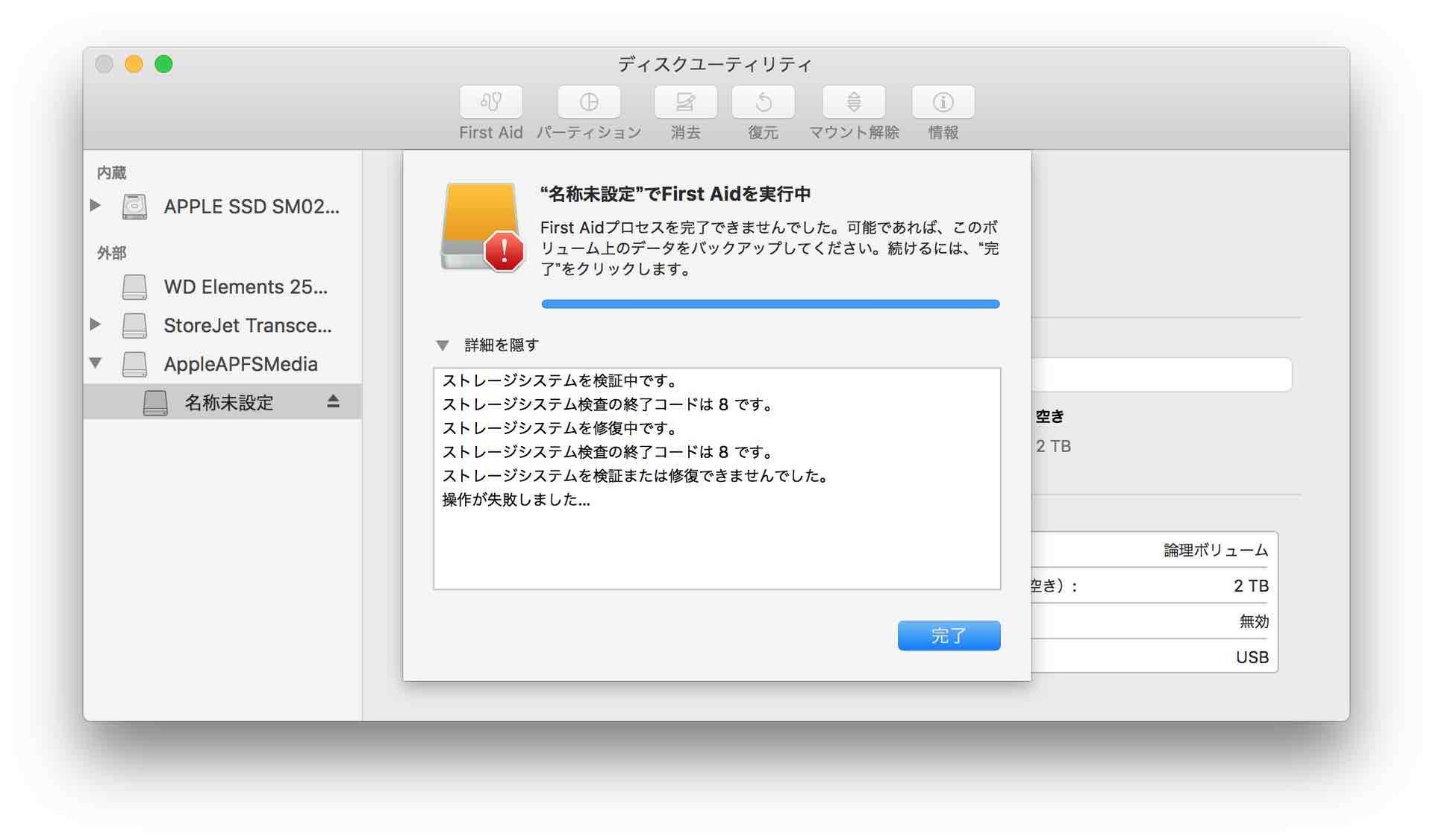The height and width of the screenshot is (840, 1433).
Task: Select AppleAPFSMedia in sidebar
Action: pos(222,365)
